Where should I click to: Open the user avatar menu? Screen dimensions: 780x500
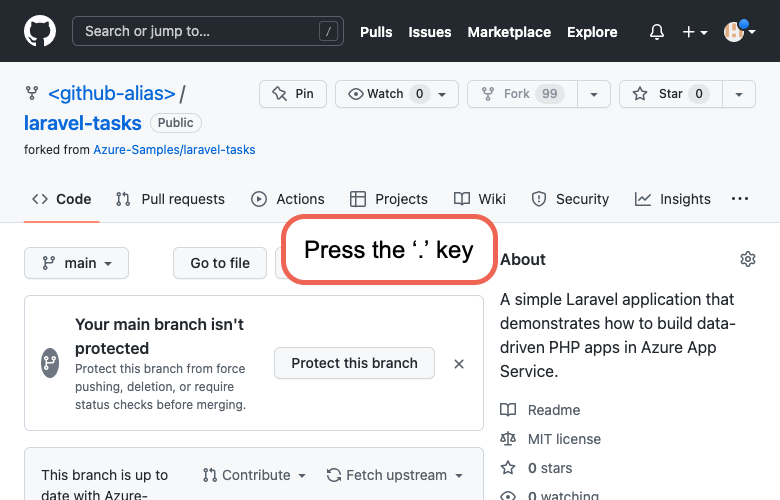tap(739, 32)
